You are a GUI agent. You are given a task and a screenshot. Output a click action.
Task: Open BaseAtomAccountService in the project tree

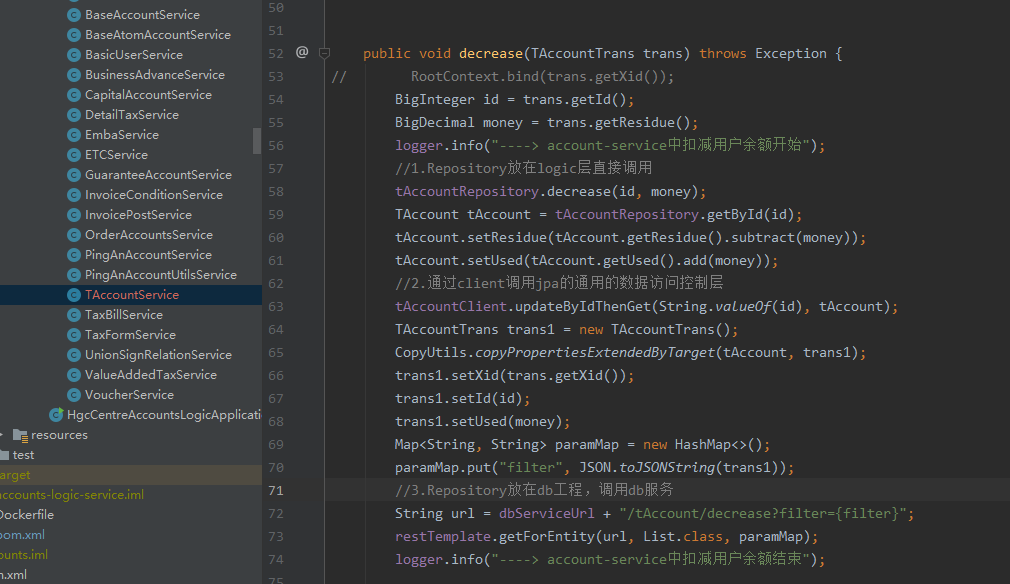coord(158,35)
